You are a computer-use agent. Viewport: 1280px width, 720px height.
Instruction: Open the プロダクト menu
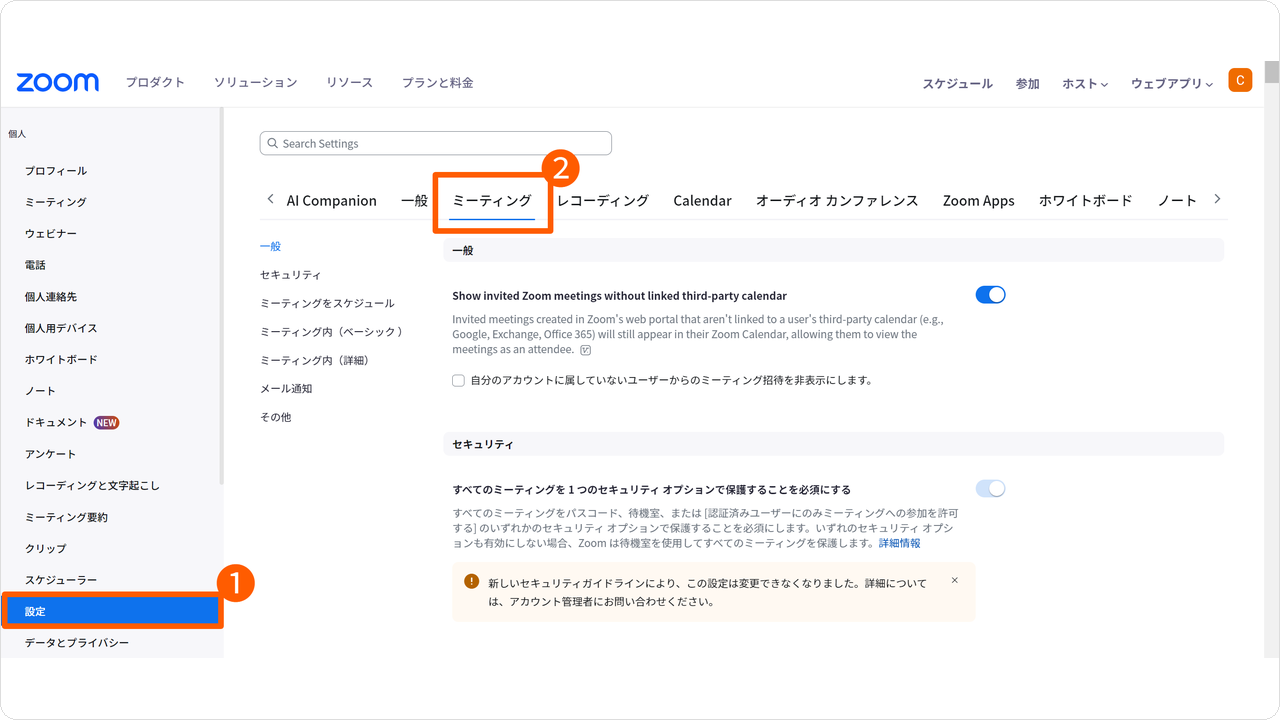(x=155, y=83)
